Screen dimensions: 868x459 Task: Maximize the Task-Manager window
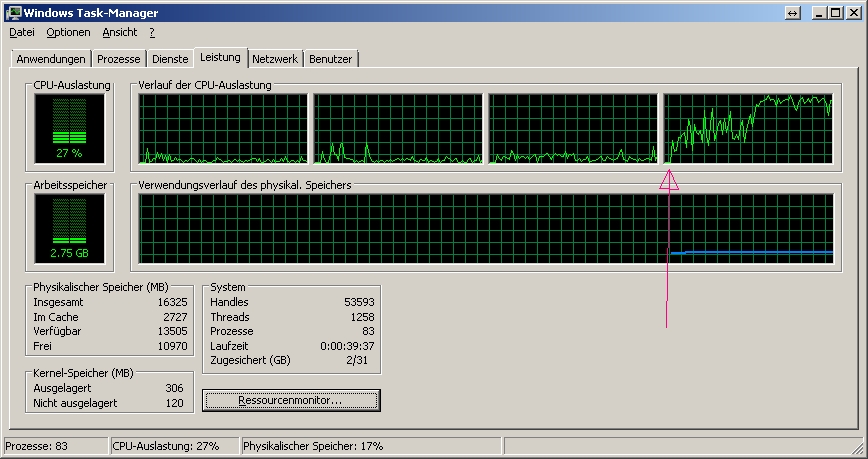tap(836, 13)
